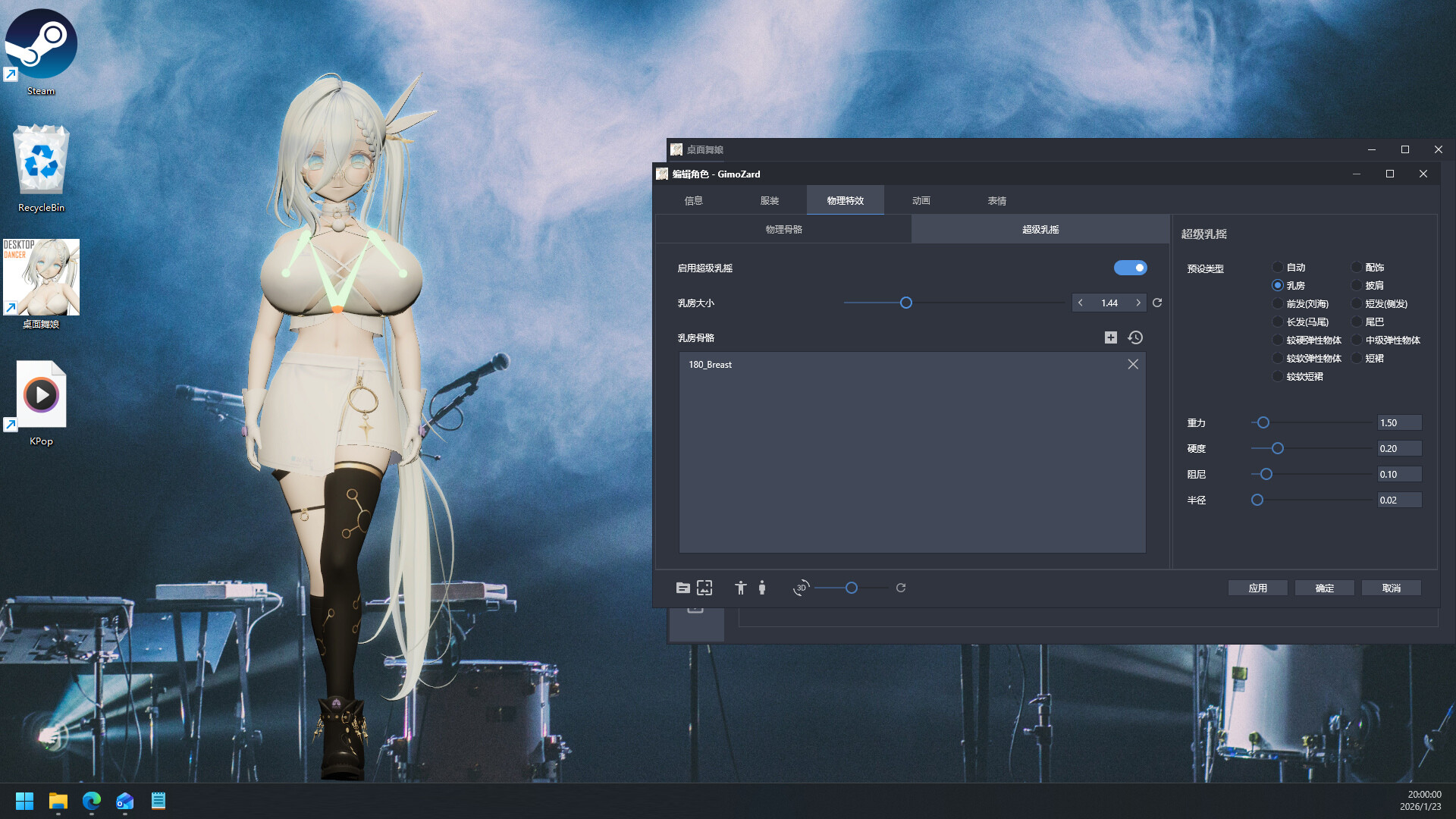Click the right arrow to increase breast size
The height and width of the screenshot is (819, 1456).
pyautogui.click(x=1138, y=303)
